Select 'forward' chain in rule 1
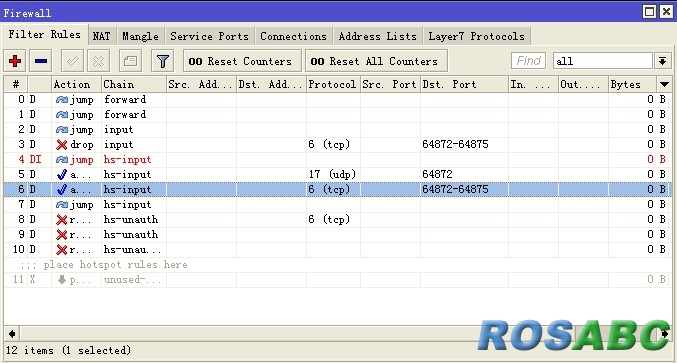This screenshot has width=677, height=363. 125,115
